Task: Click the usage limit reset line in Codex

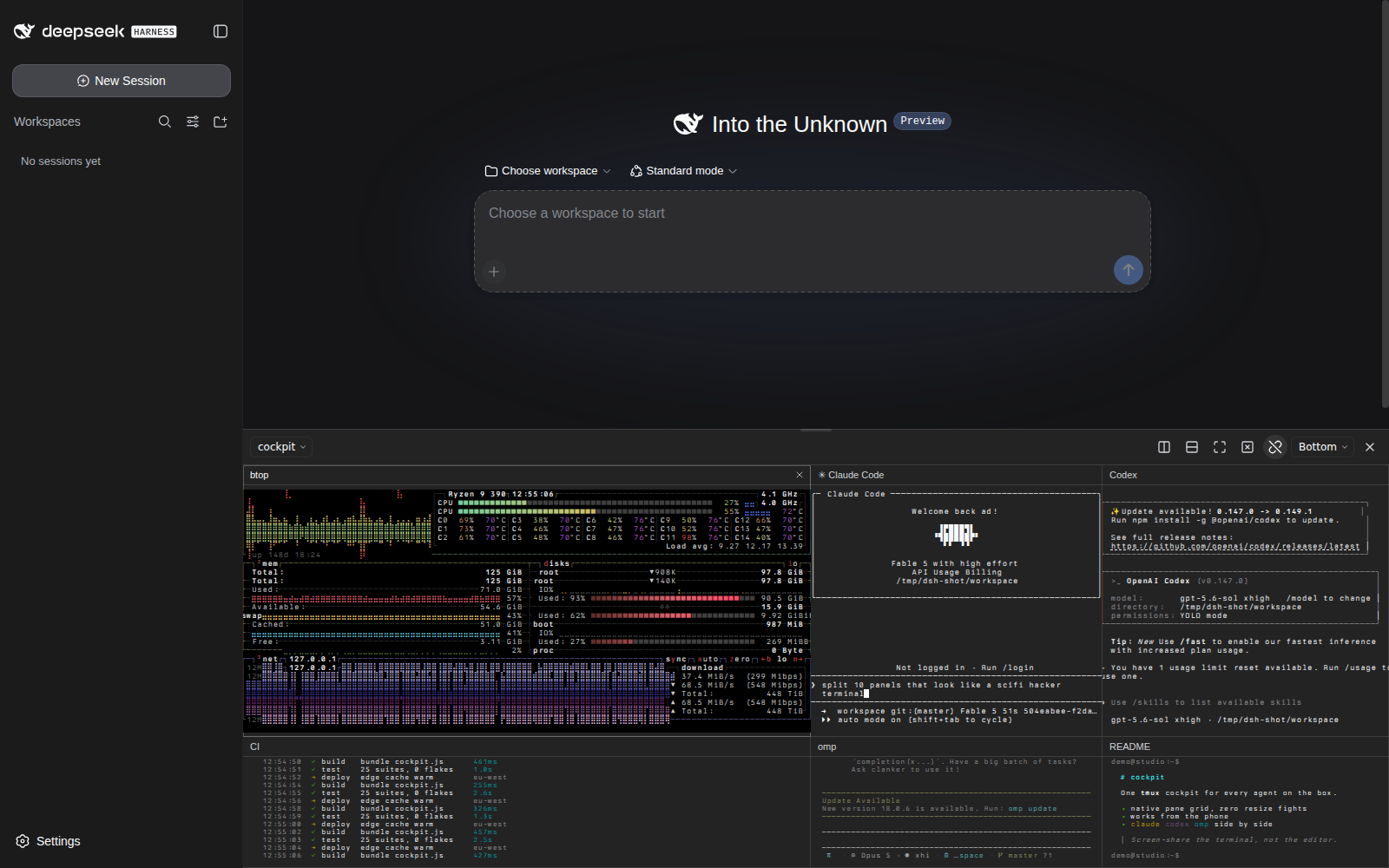Action: coord(1245,672)
